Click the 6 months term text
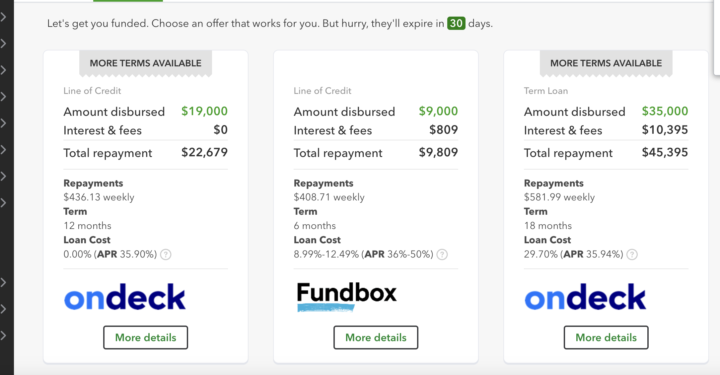The width and height of the screenshot is (720, 375). click(315, 226)
